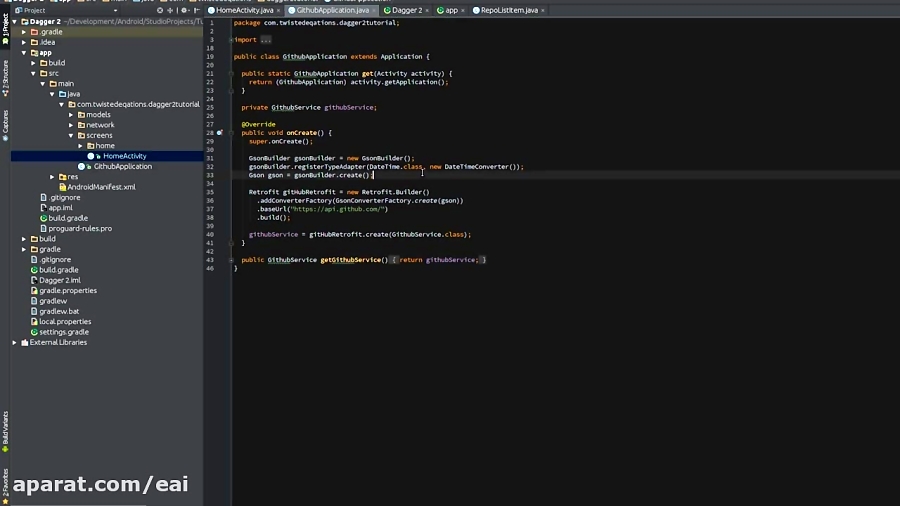Close the app editor tab
The image size is (900, 506).
click(x=463, y=10)
